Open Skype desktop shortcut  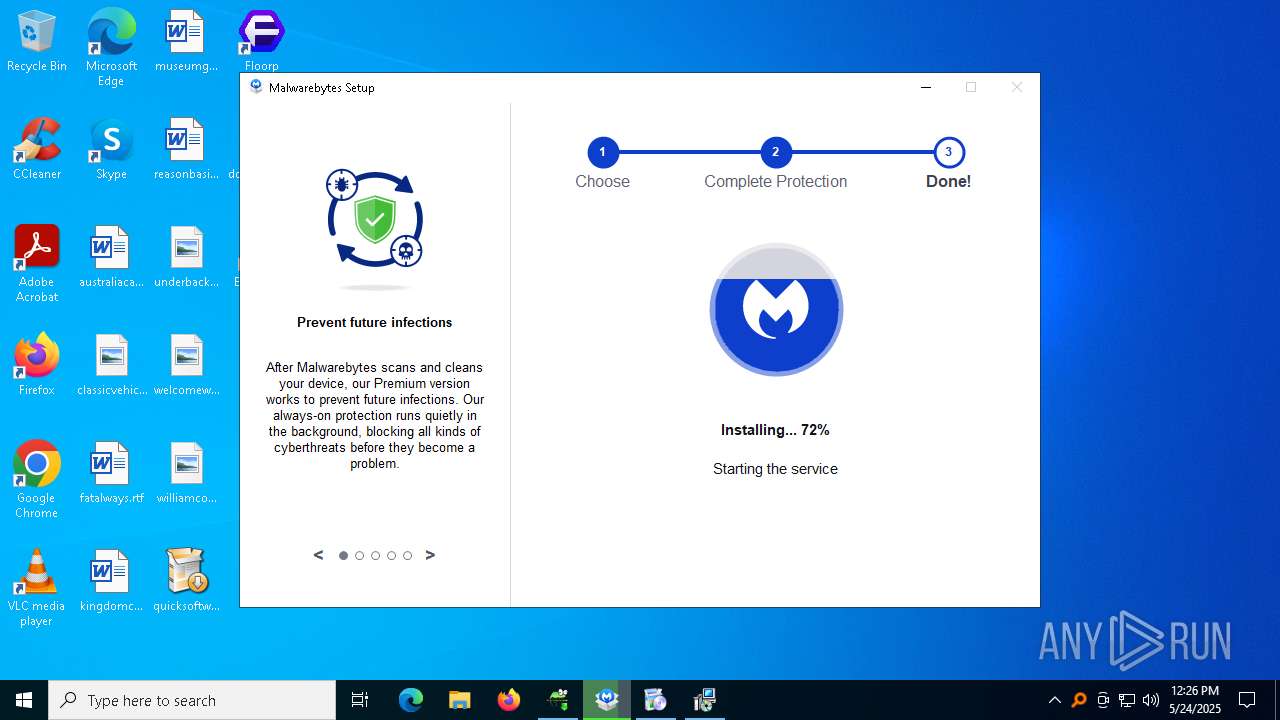pos(111,149)
